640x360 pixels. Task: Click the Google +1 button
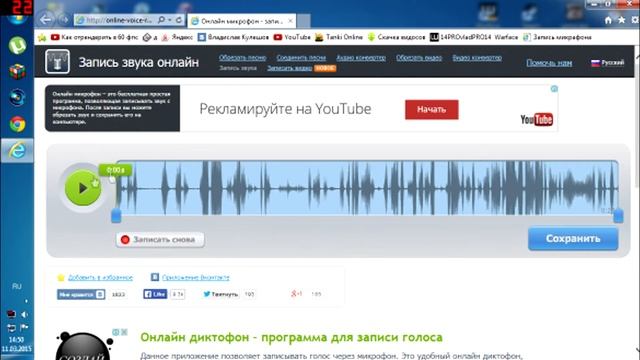click(x=296, y=293)
